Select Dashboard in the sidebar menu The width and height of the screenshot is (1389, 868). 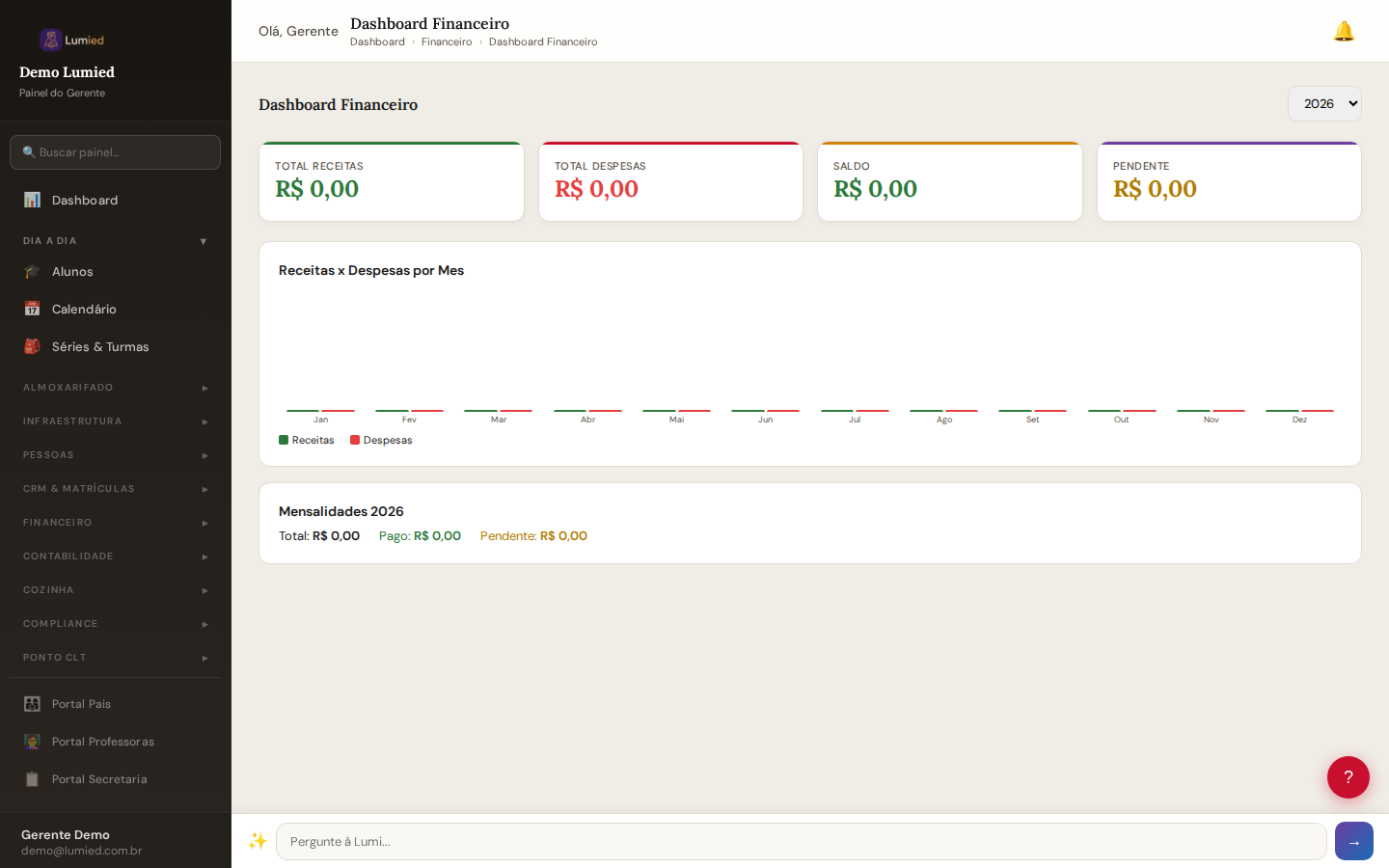[x=85, y=200]
